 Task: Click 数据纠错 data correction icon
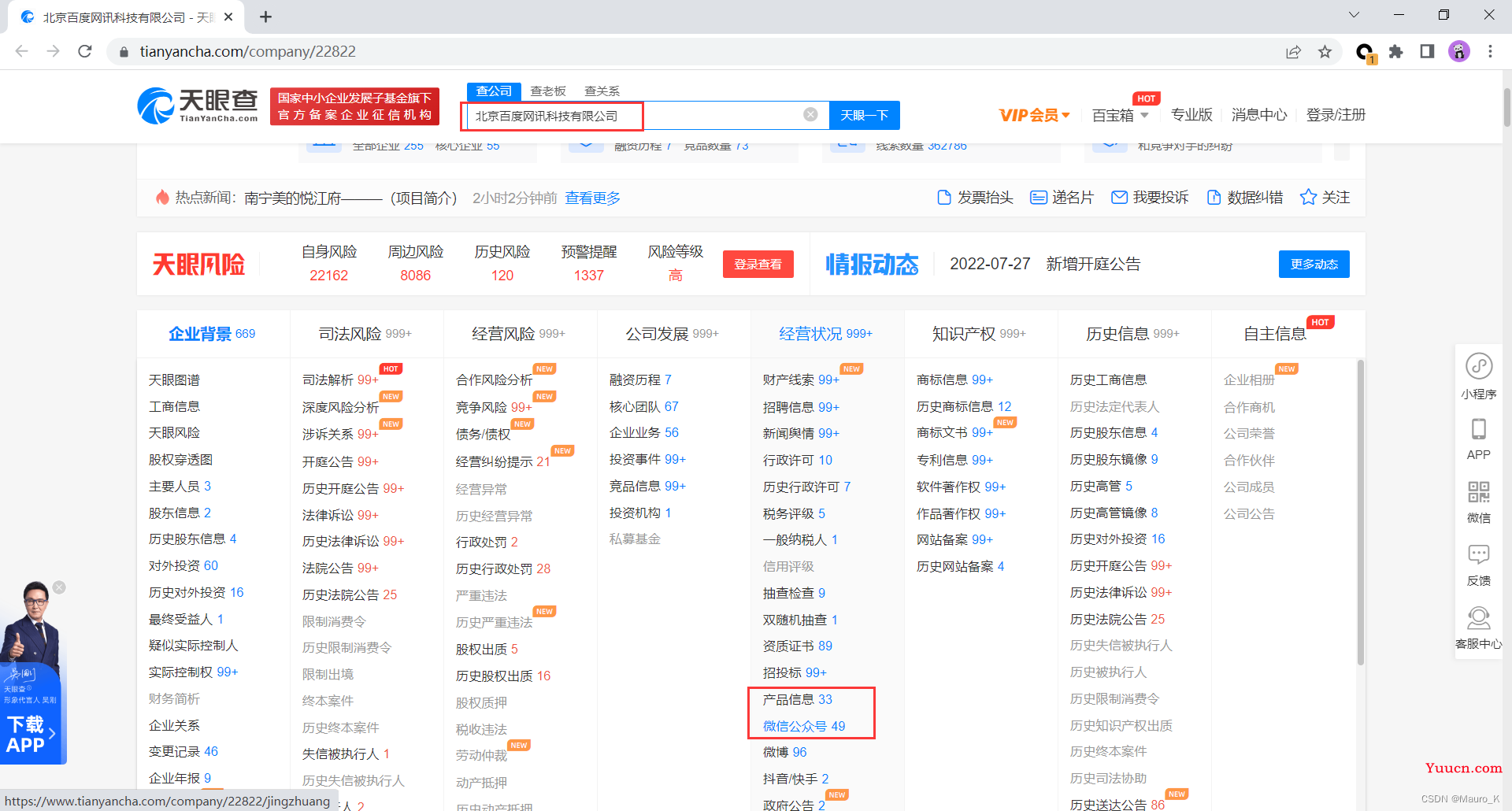(1214, 198)
